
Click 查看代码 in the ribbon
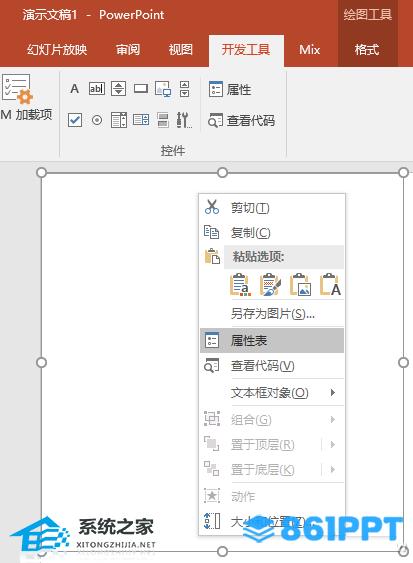pyautogui.click(x=241, y=120)
